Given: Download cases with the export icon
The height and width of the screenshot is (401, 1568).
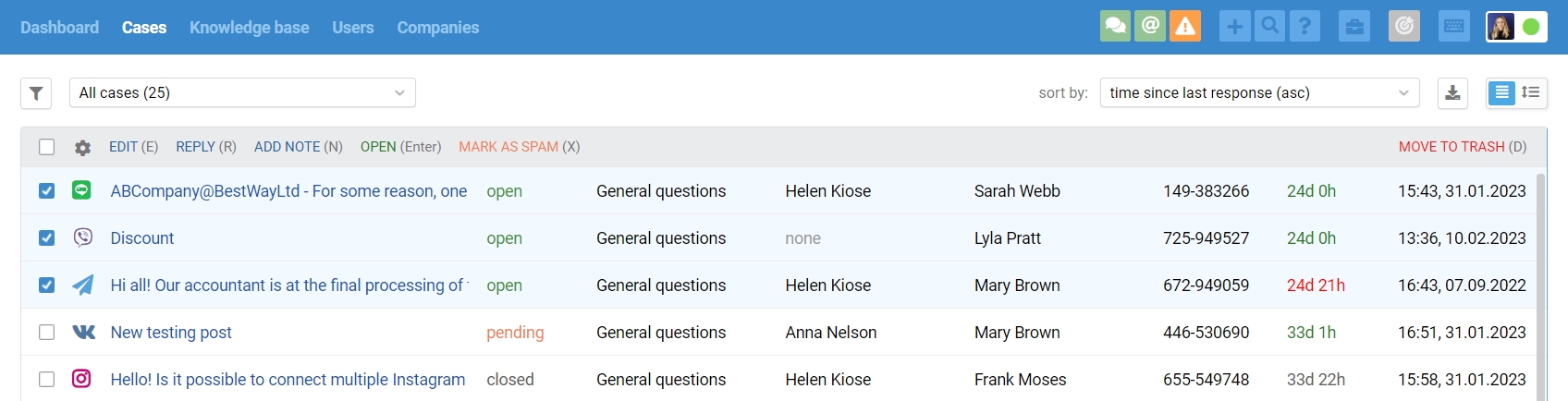Looking at the screenshot, I should pyautogui.click(x=1452, y=93).
